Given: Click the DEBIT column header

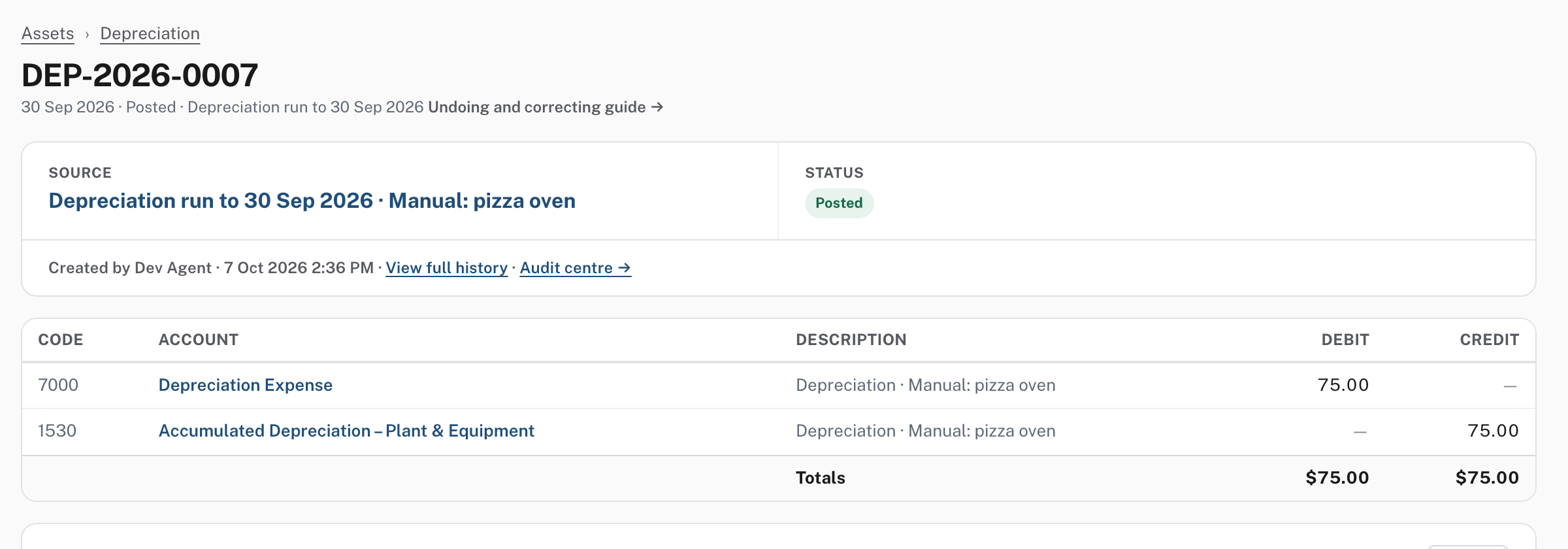Looking at the screenshot, I should [x=1345, y=340].
